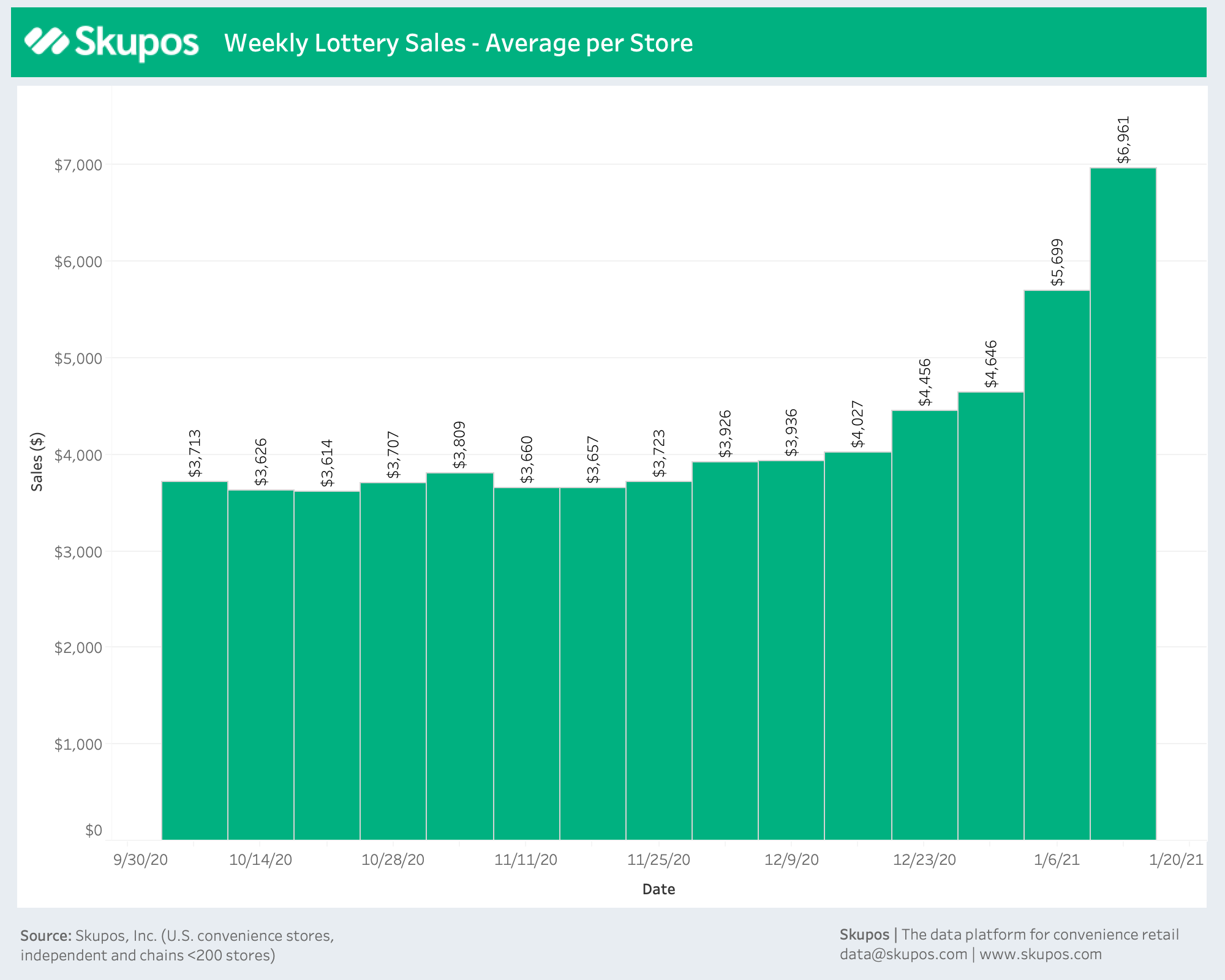Select the bar labeled $3,809
1225x980 pixels.
(459, 655)
